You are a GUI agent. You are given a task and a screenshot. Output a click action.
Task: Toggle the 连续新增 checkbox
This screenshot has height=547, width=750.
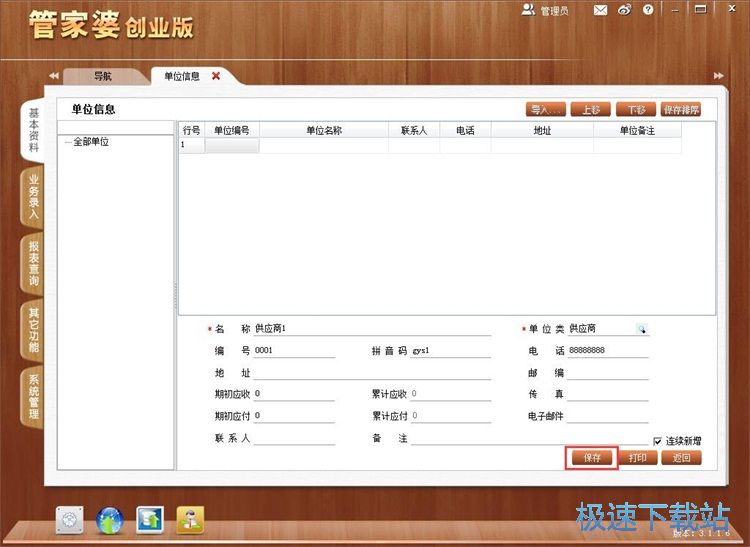(x=658, y=441)
